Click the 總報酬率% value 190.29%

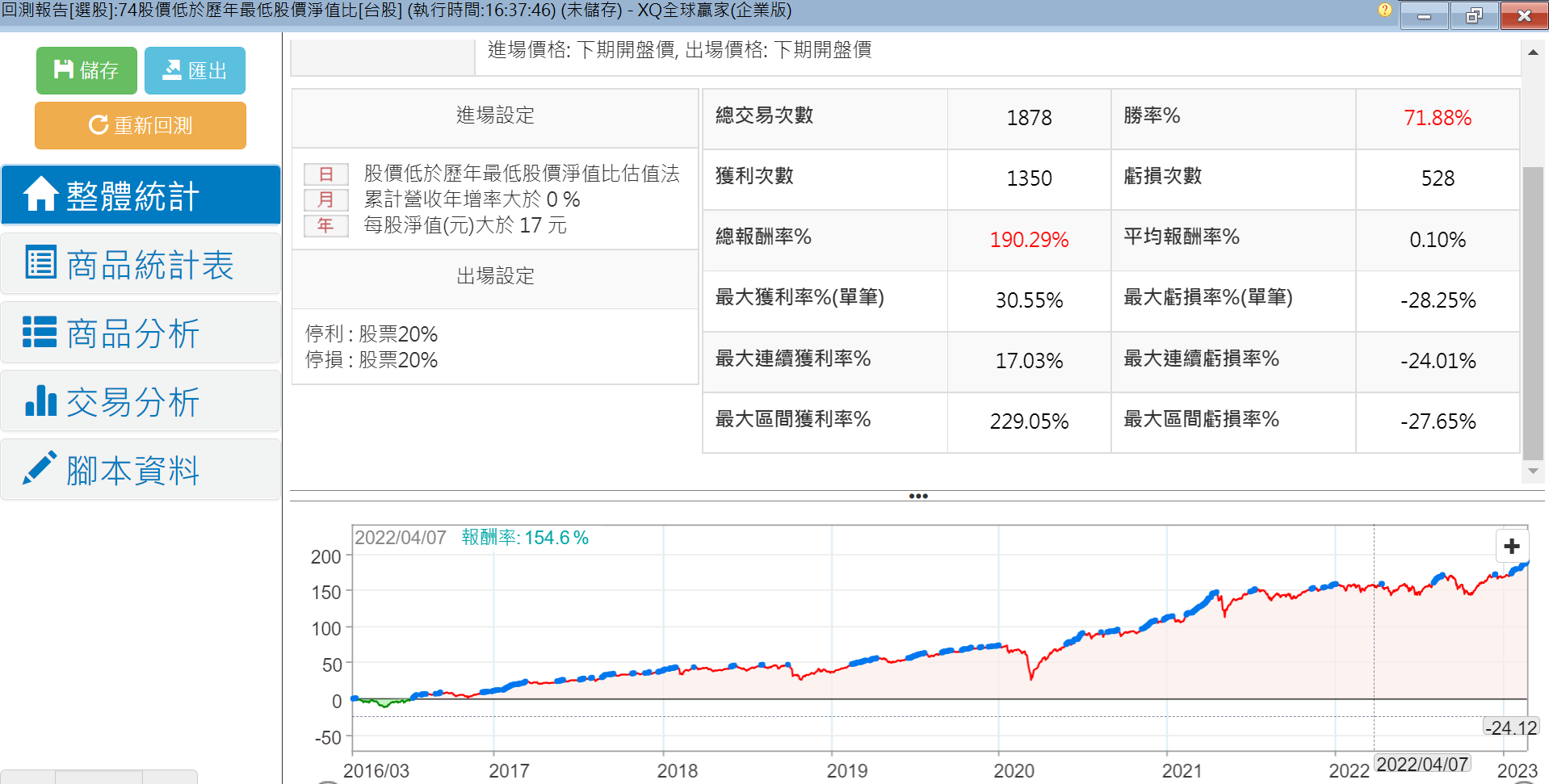[1028, 240]
